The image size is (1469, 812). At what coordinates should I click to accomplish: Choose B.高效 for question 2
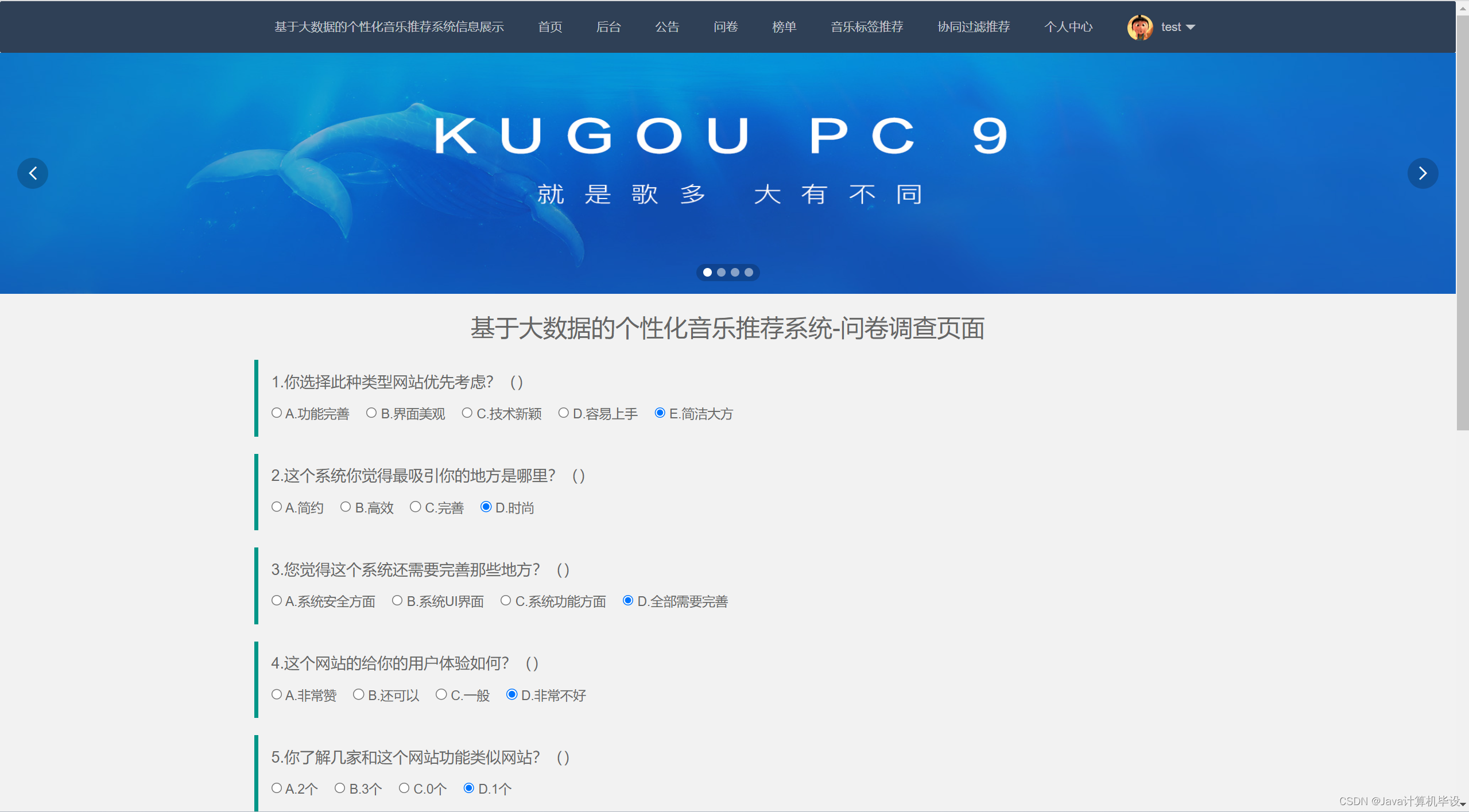346,507
